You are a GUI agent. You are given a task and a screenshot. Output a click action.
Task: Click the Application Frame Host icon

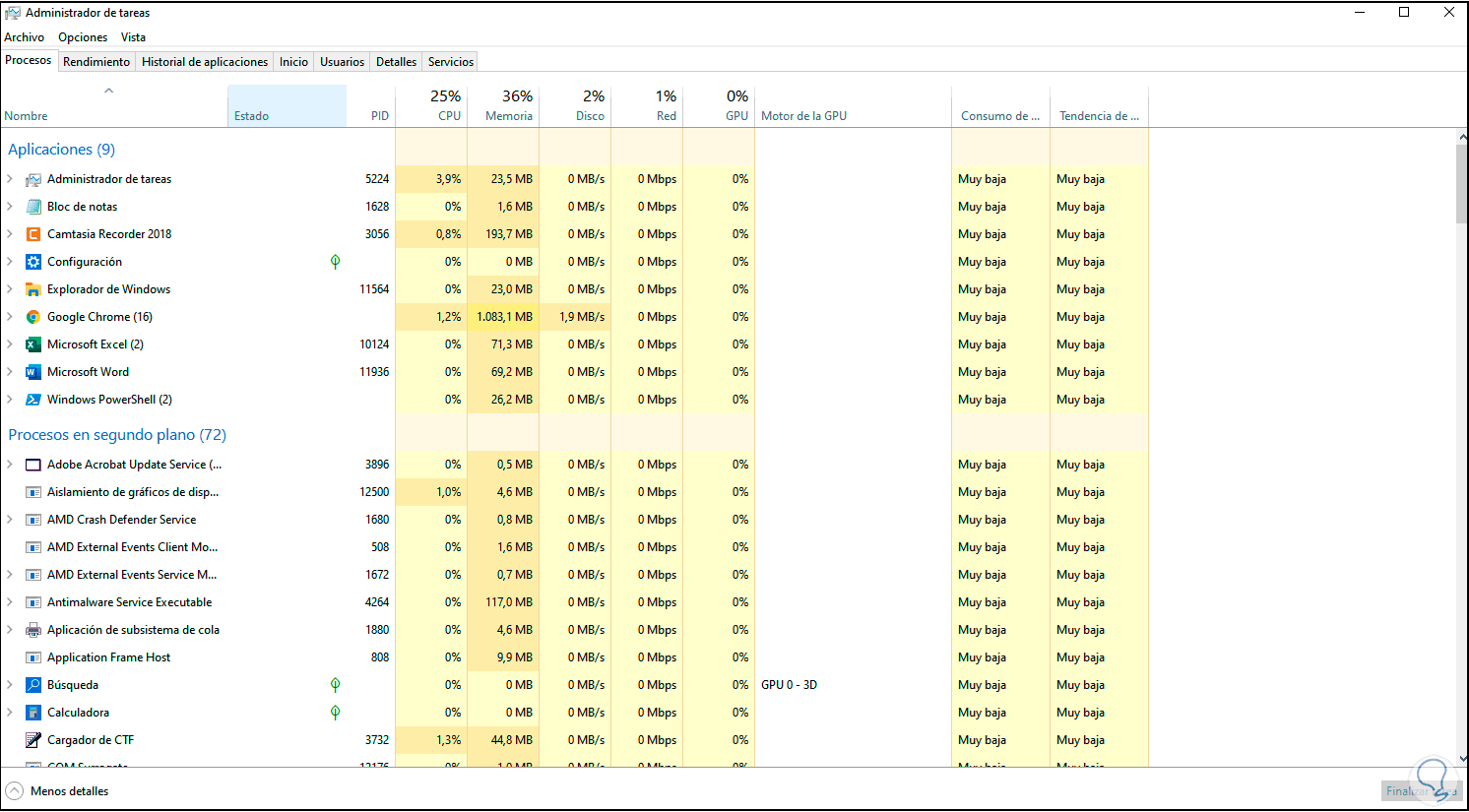point(33,657)
